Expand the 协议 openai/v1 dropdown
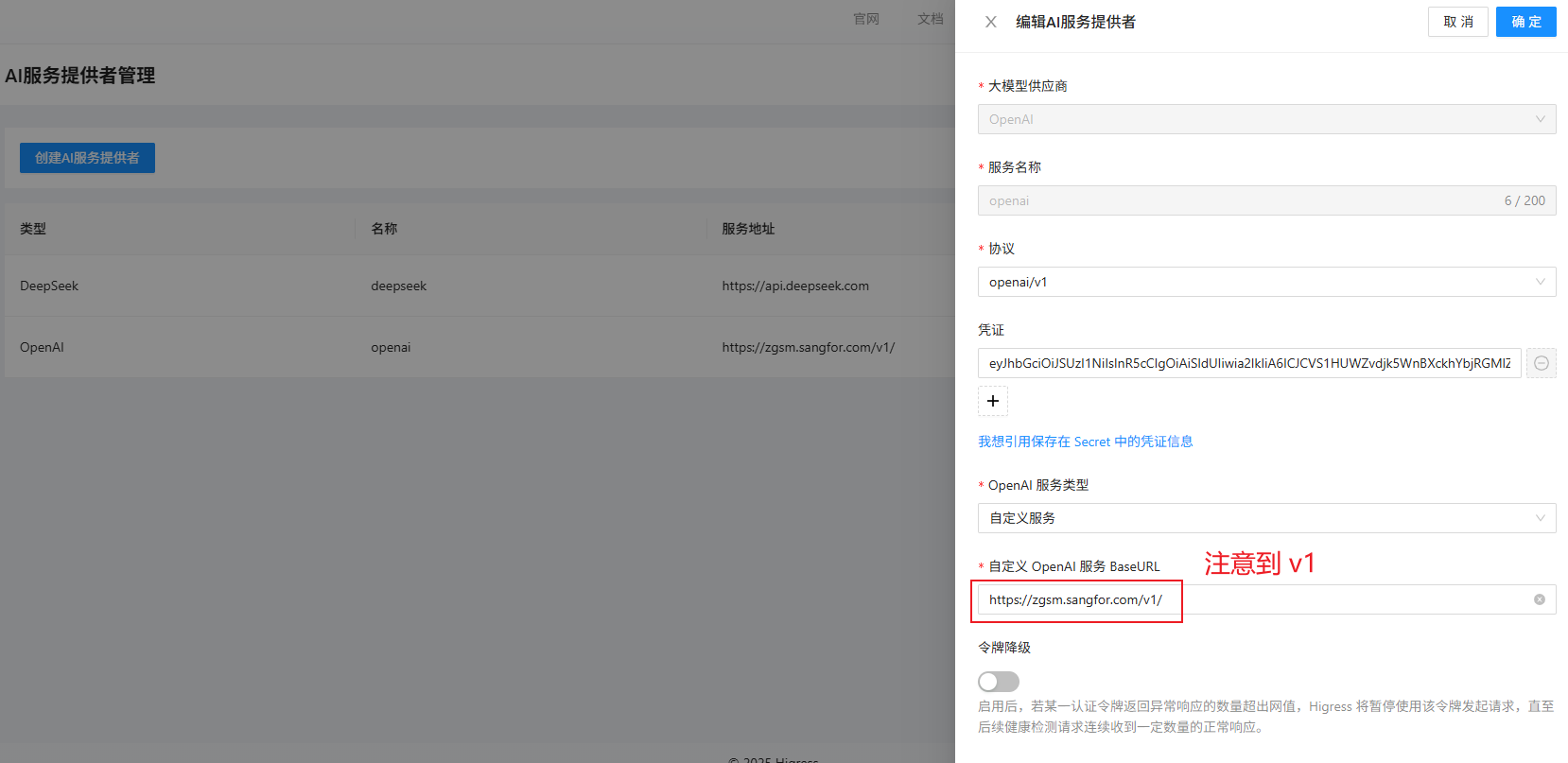Viewport: 1568px width, 763px height. (1265, 282)
